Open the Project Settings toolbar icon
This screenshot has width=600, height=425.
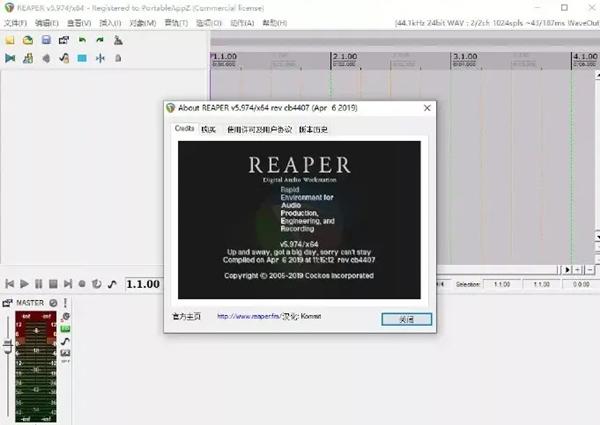(x=64, y=40)
